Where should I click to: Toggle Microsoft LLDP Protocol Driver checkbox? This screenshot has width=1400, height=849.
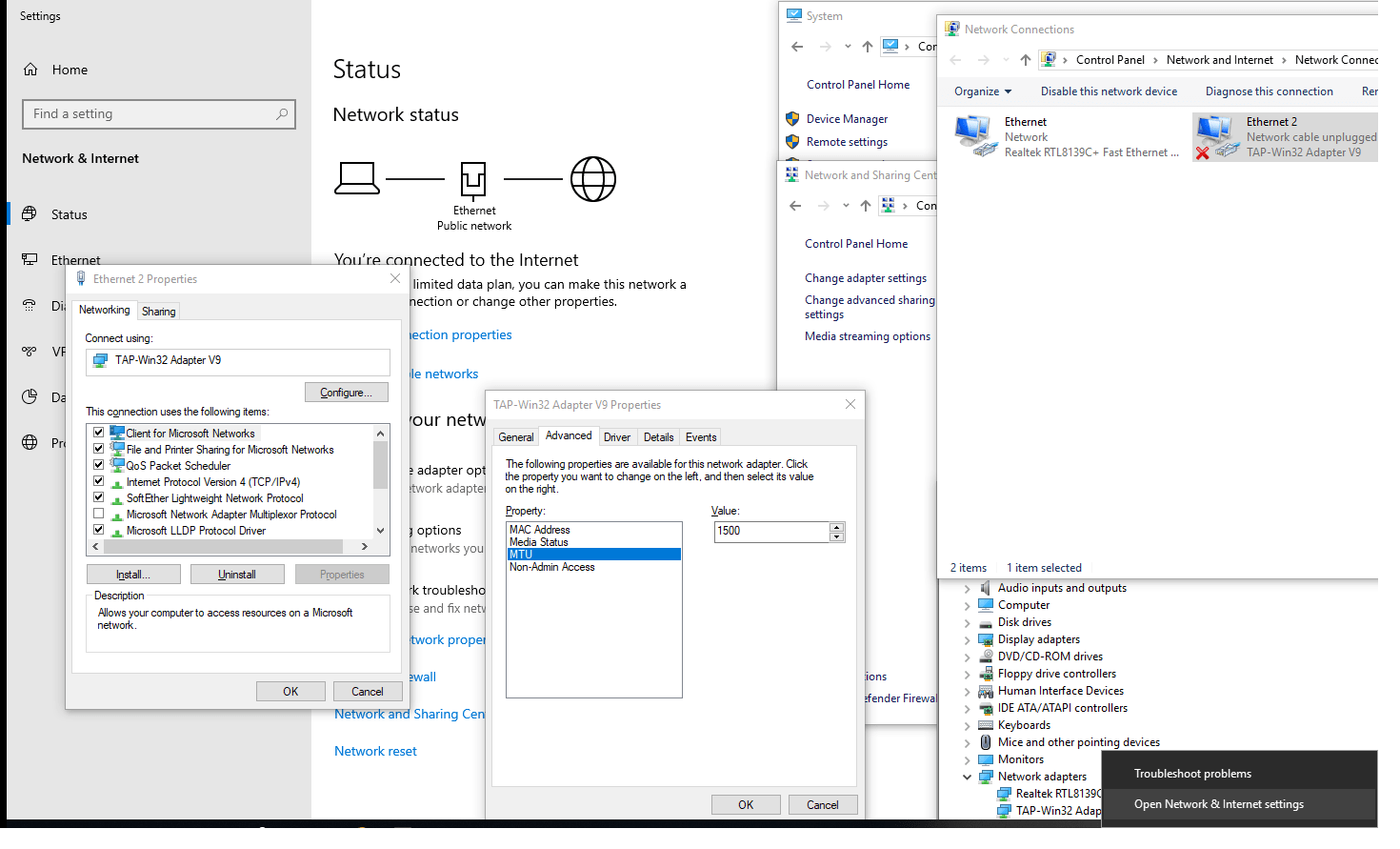98,530
